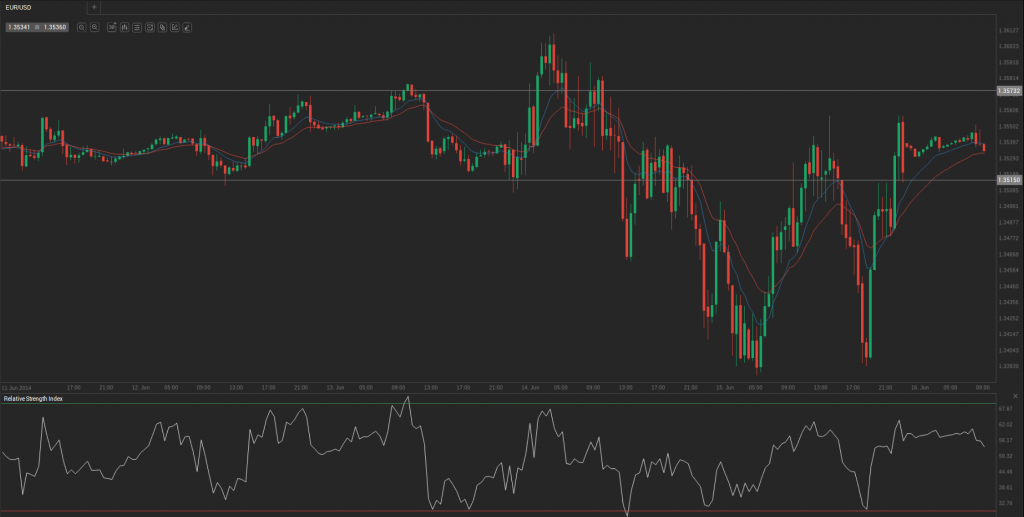Image resolution: width=1024 pixels, height=517 pixels.
Task: Zoom out the chart with magnifier icon
Action: tap(82, 27)
